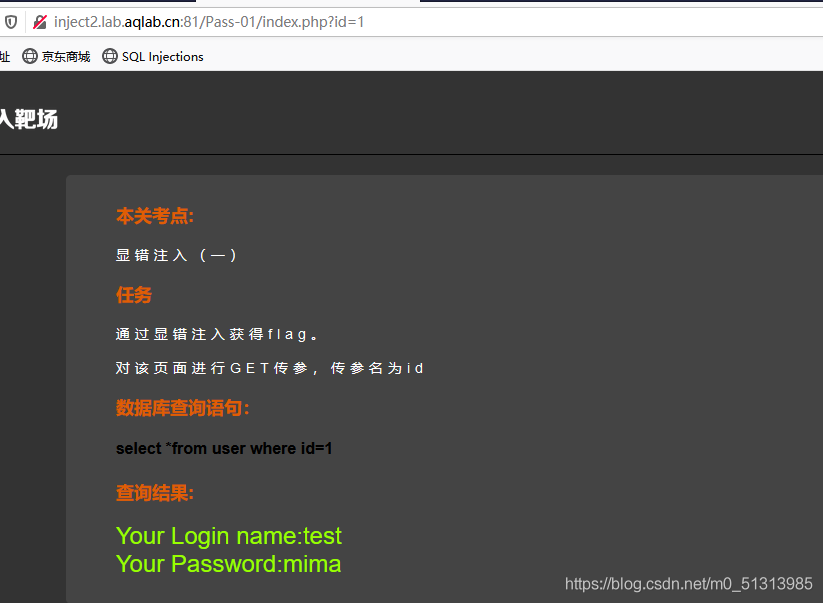Click the Your Login name:test result

229,536
